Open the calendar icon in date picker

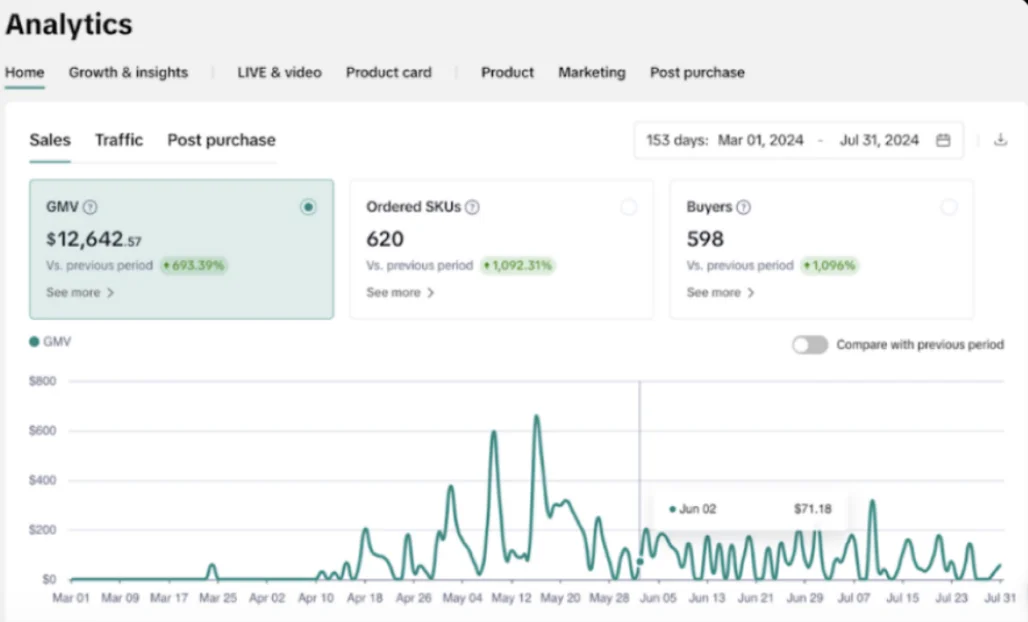coord(942,140)
